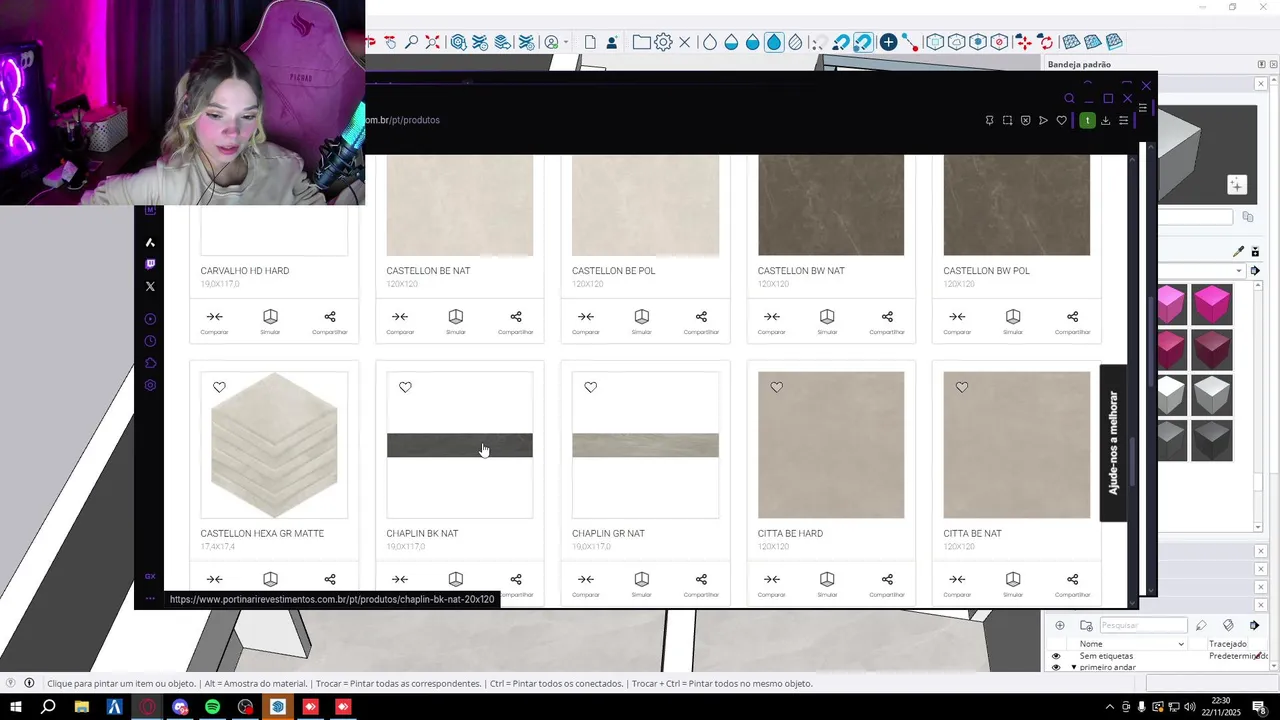Screen dimensions: 1280x720
Task: Open the CHAPLIN GR NAT product link
Action: [608, 534]
